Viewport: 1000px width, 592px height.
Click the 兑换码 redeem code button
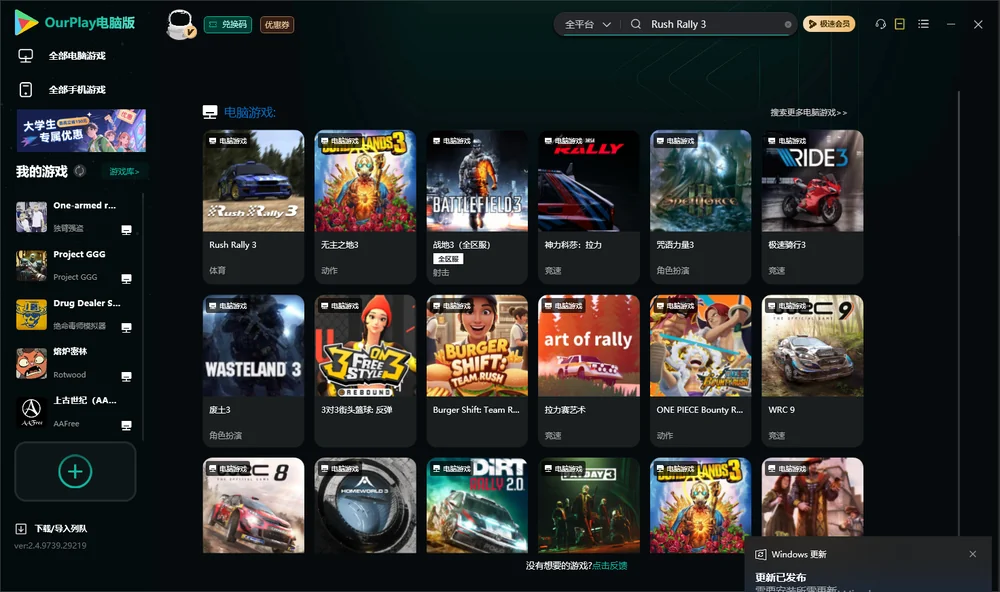pyautogui.click(x=228, y=25)
